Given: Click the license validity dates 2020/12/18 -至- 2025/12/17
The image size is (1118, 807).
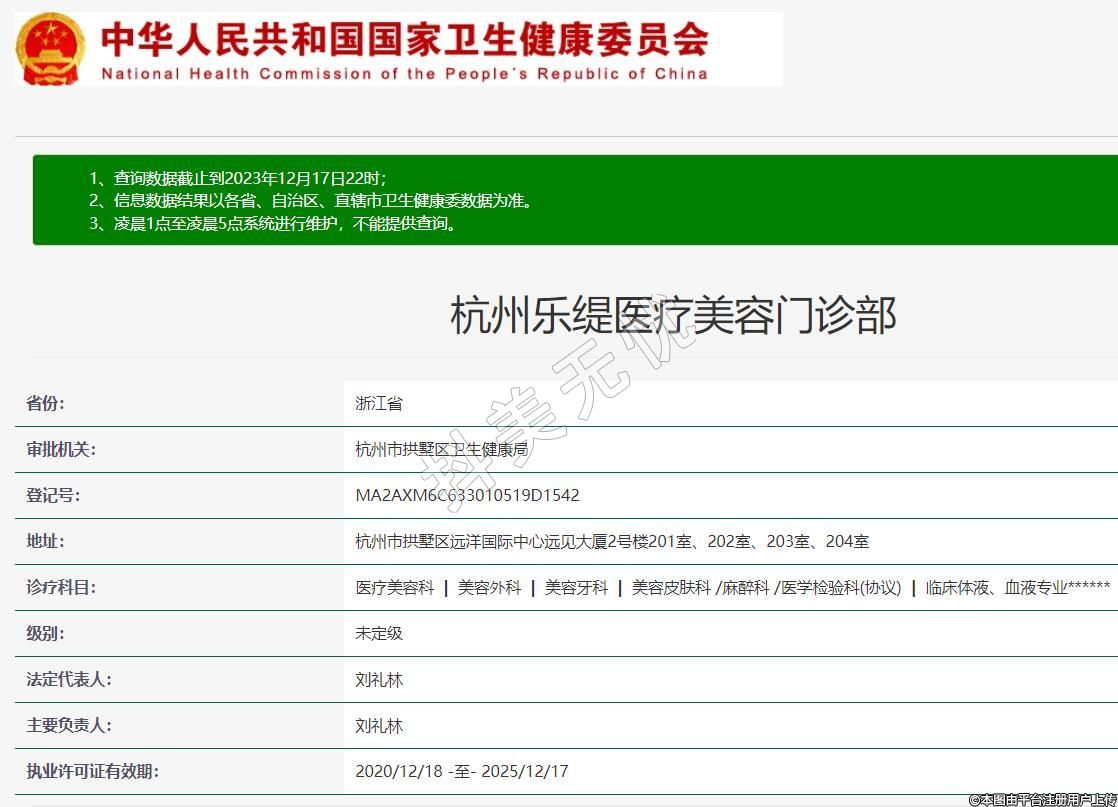Looking at the screenshot, I should (462, 771).
